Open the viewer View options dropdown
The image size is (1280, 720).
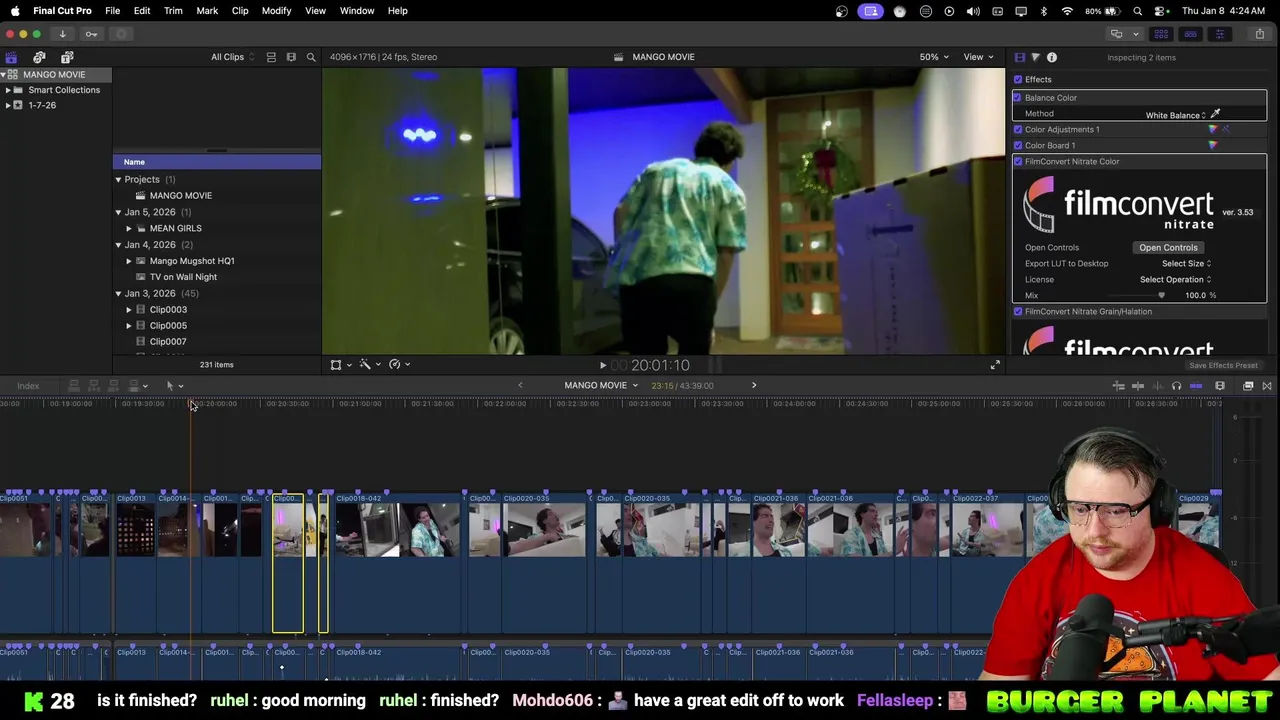[978, 57]
